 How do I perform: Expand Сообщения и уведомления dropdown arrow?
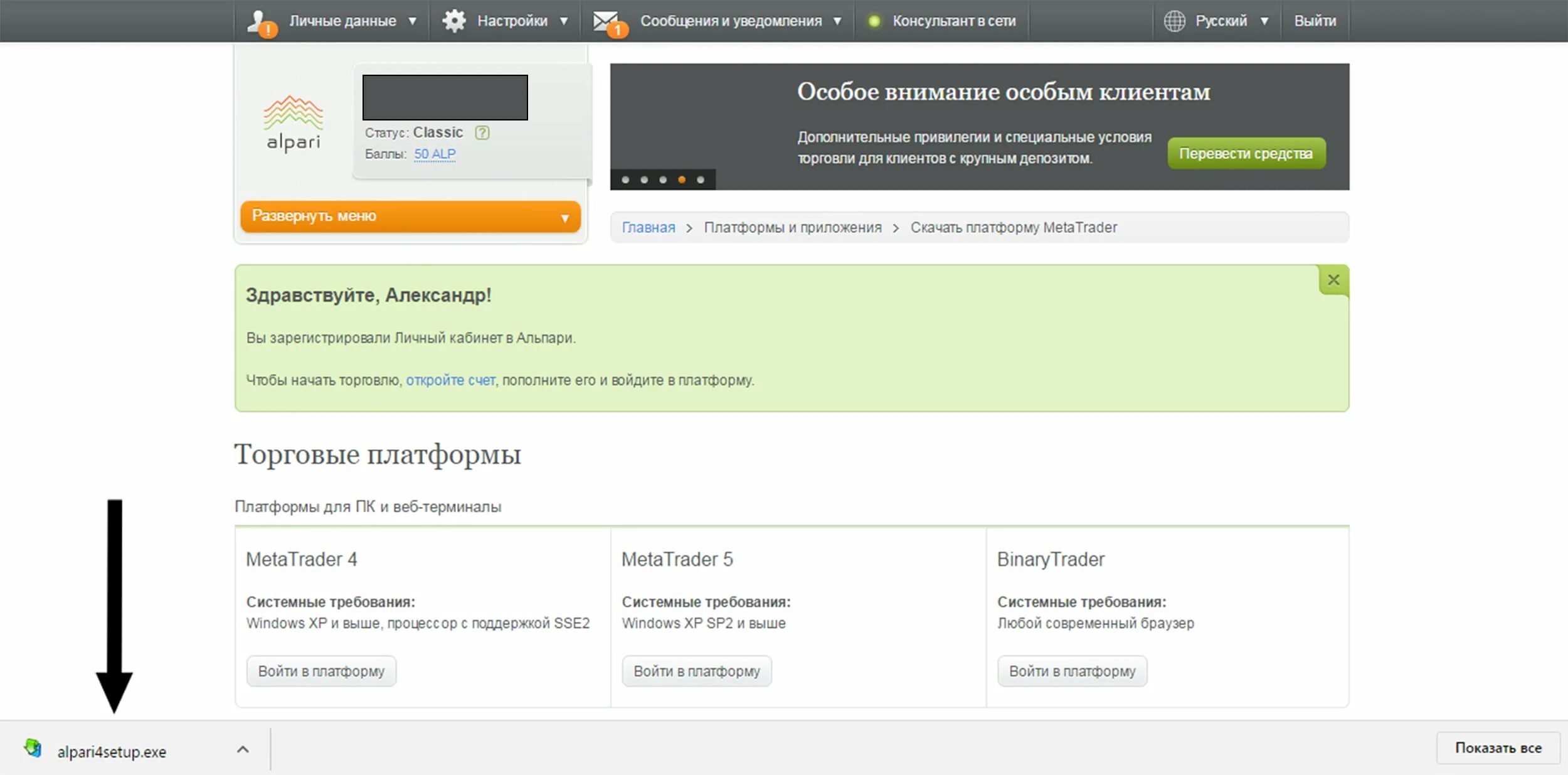[837, 21]
